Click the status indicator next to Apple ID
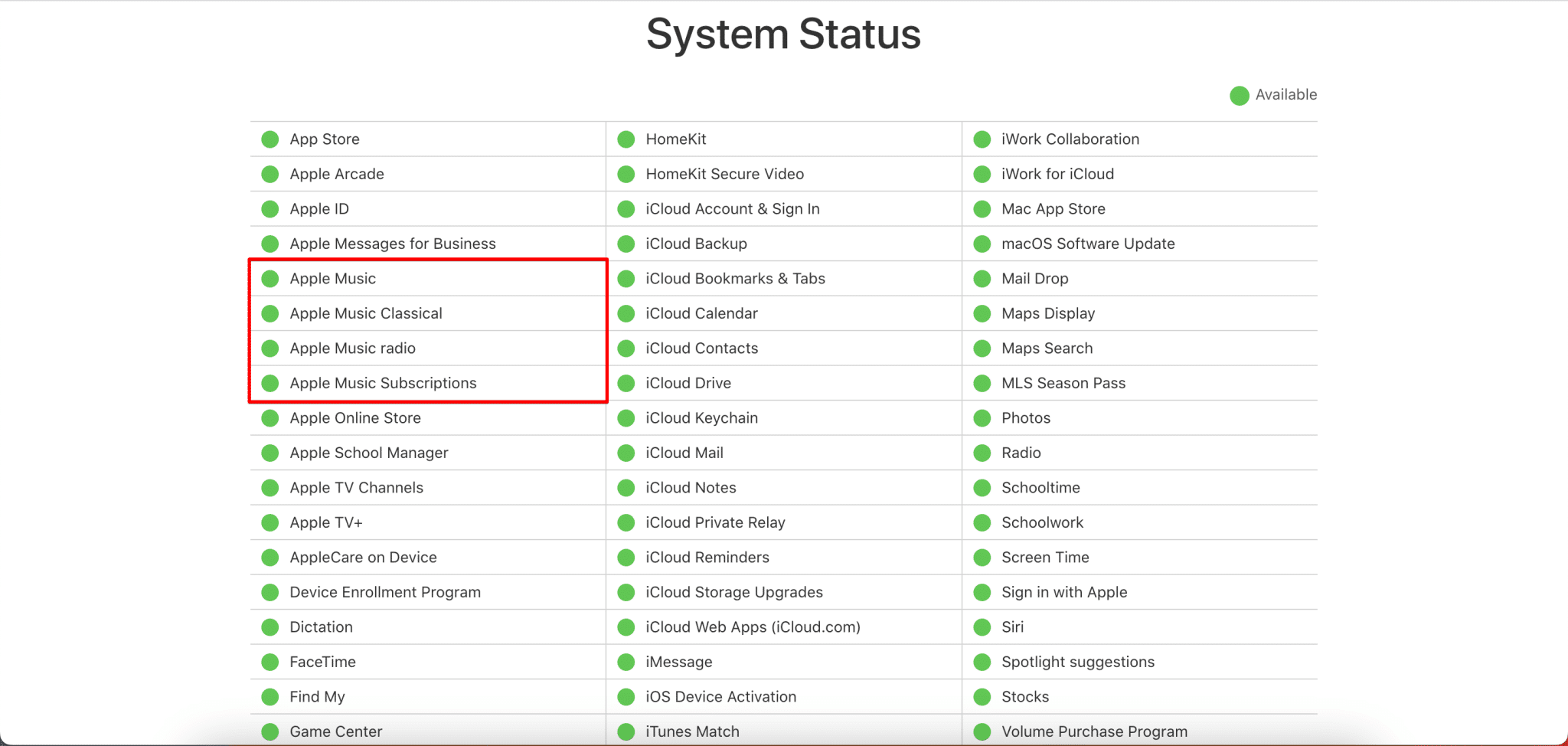The image size is (1568, 746). pyautogui.click(x=269, y=209)
